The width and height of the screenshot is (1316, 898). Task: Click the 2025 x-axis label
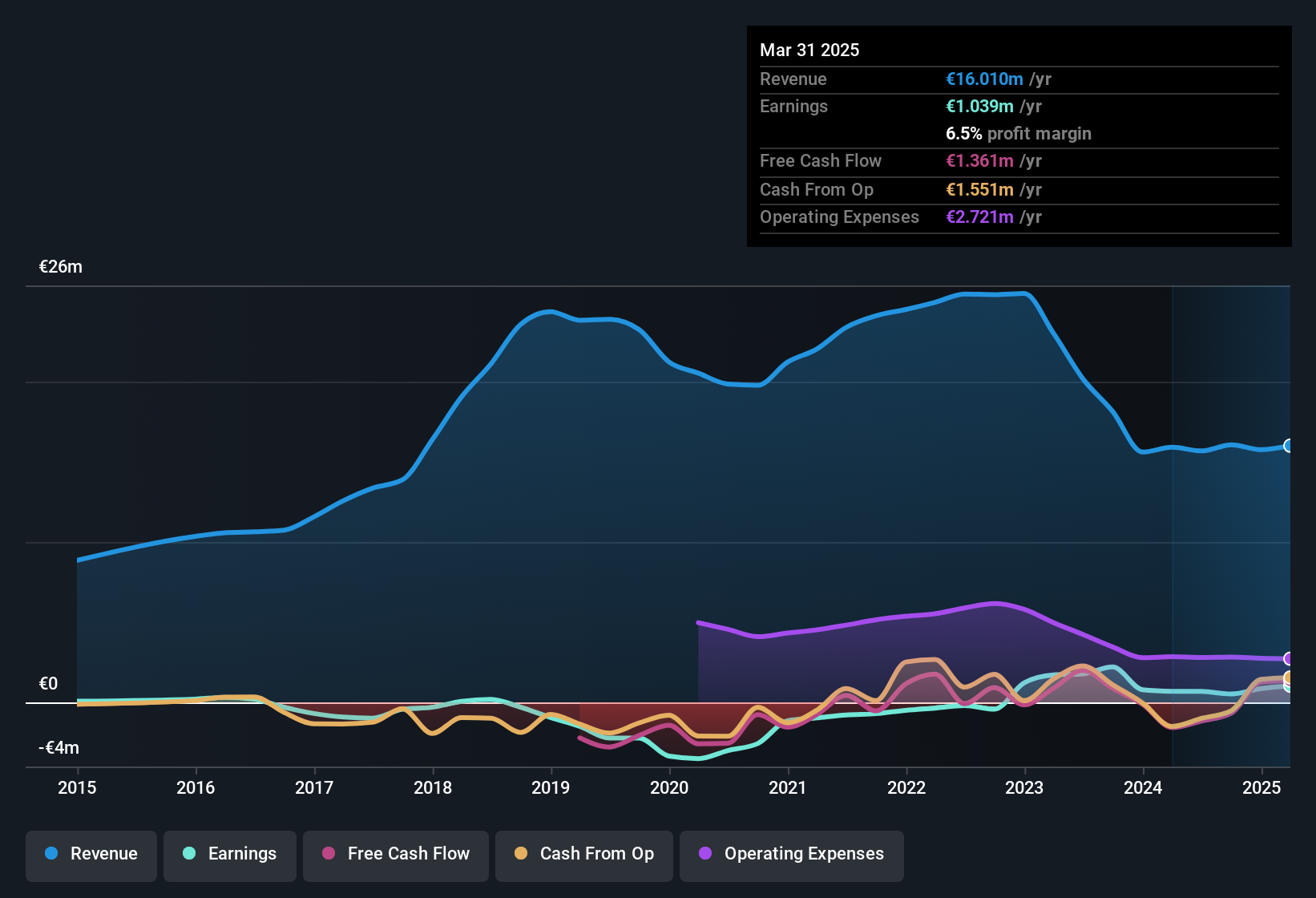click(x=1262, y=787)
